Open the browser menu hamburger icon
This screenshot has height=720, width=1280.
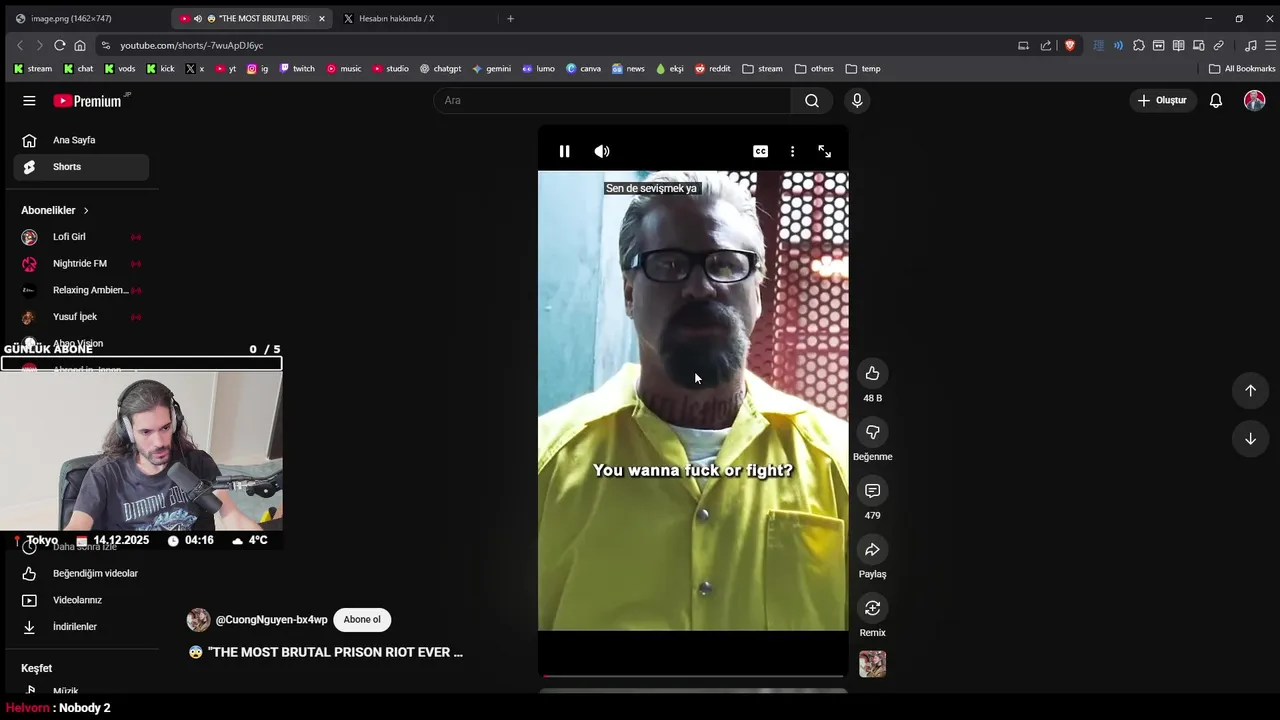[x=1271, y=45]
